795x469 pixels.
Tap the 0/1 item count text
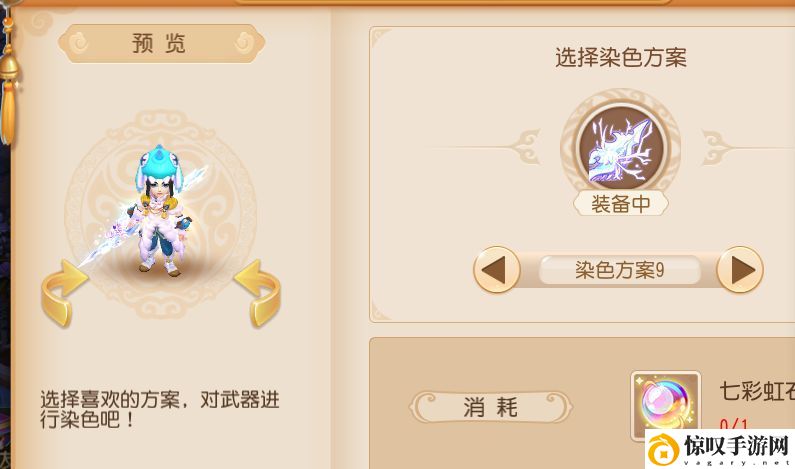point(734,424)
